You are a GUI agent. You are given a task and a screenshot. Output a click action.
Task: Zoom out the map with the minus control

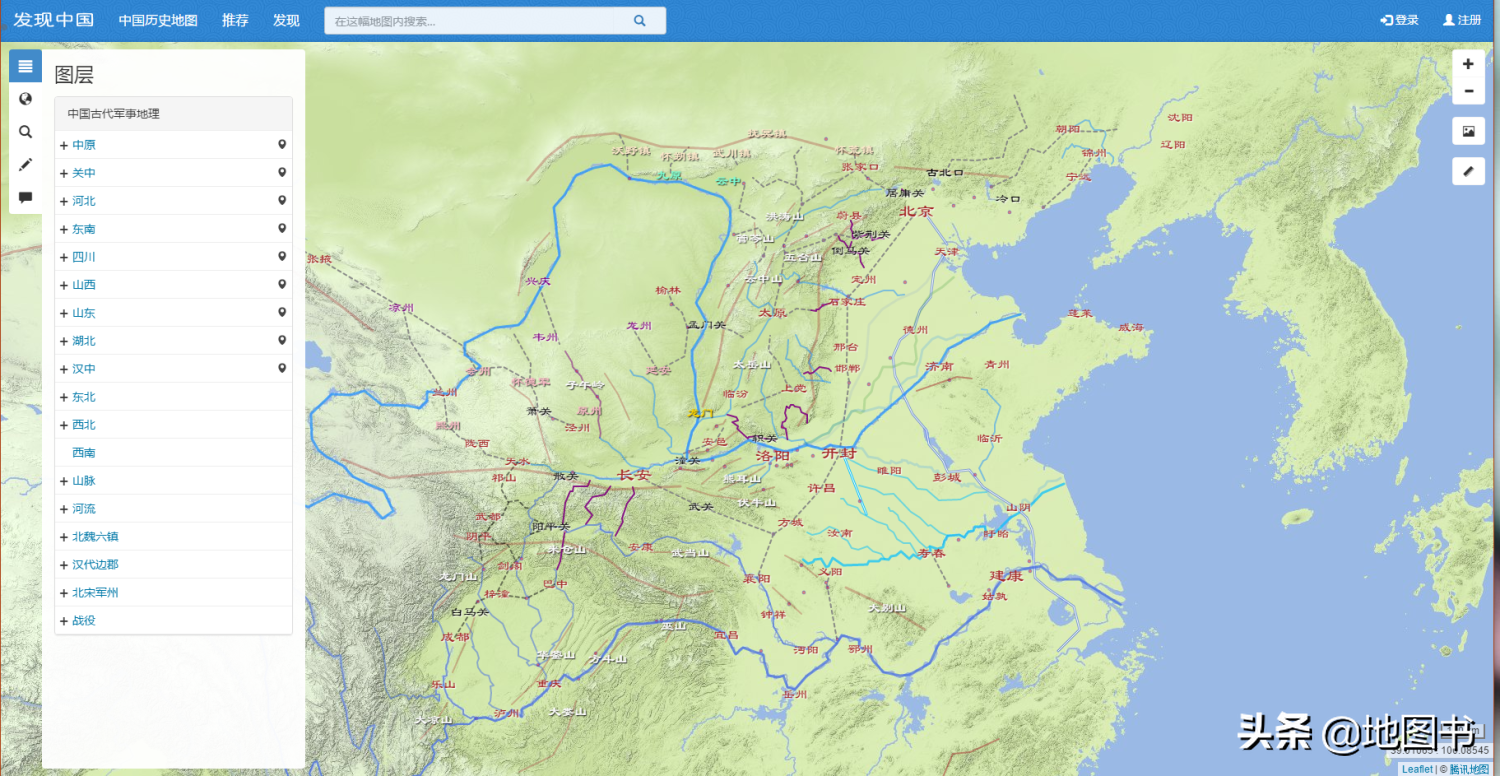[1468, 91]
